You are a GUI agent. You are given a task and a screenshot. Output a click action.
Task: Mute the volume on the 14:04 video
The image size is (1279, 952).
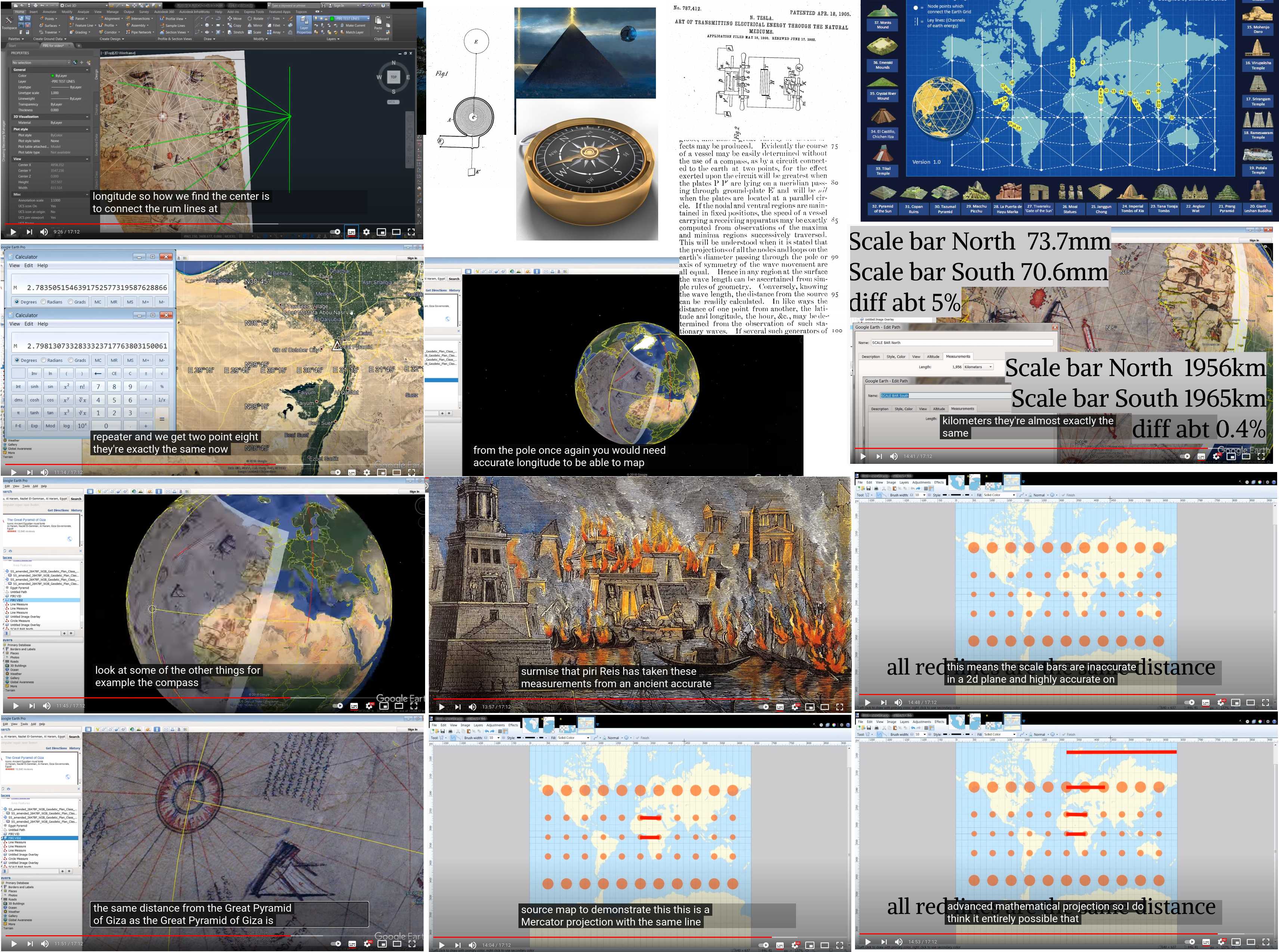click(473, 945)
